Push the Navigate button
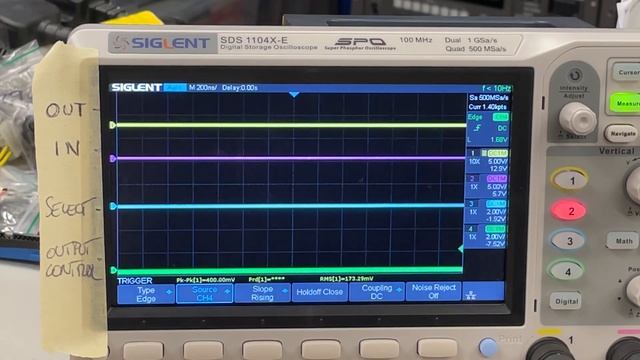This screenshot has height=360, width=640. tap(622, 133)
